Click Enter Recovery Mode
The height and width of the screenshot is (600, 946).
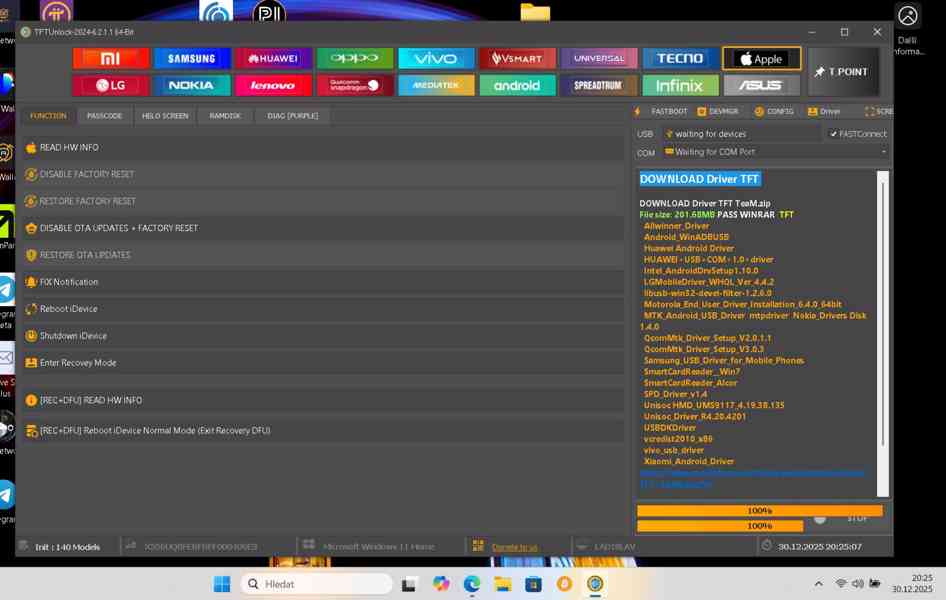[x=77, y=363]
